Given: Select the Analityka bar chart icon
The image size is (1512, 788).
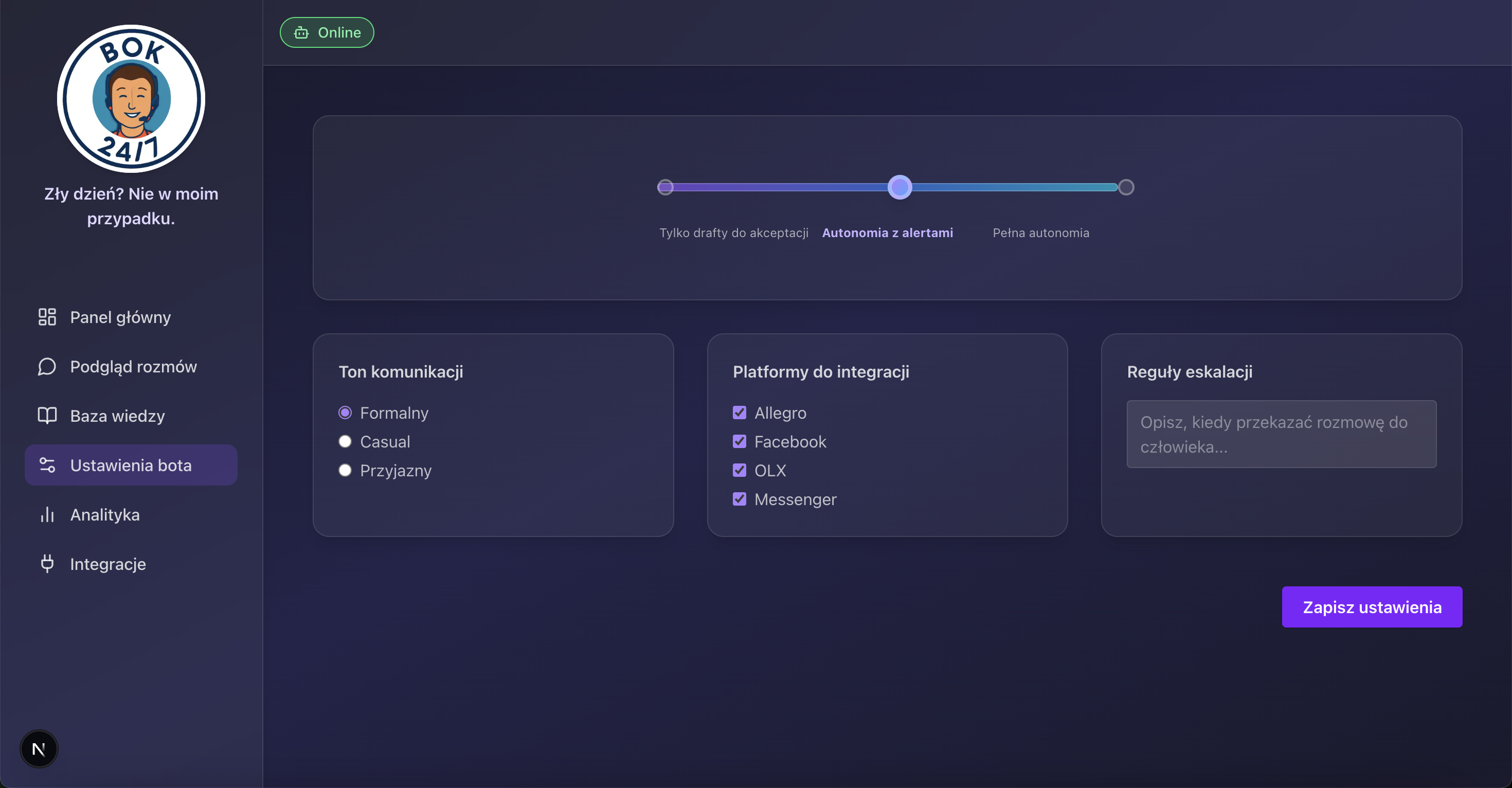Looking at the screenshot, I should 46,514.
